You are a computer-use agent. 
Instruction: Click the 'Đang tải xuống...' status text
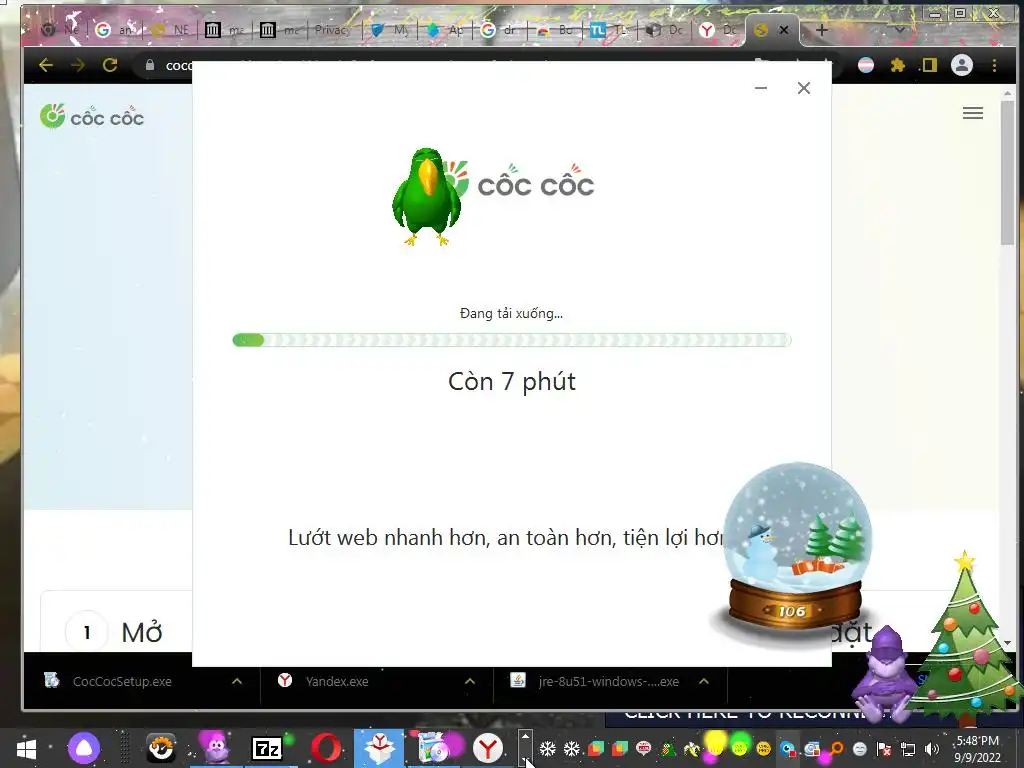[512, 313]
